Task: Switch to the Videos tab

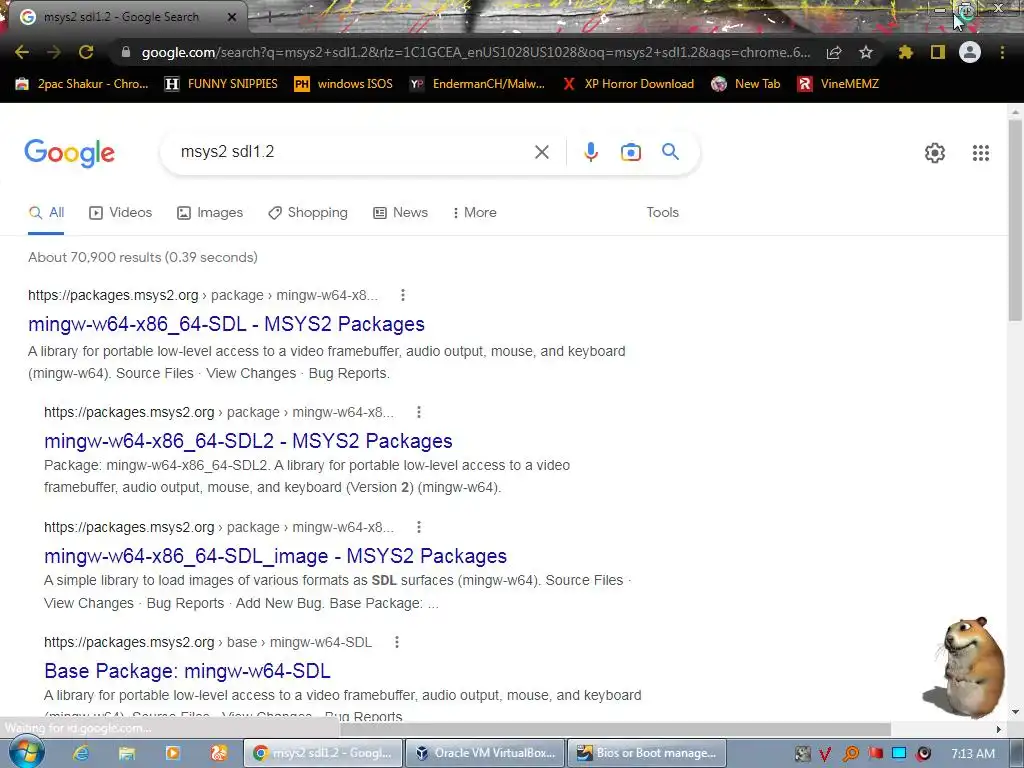Action: [x=120, y=212]
